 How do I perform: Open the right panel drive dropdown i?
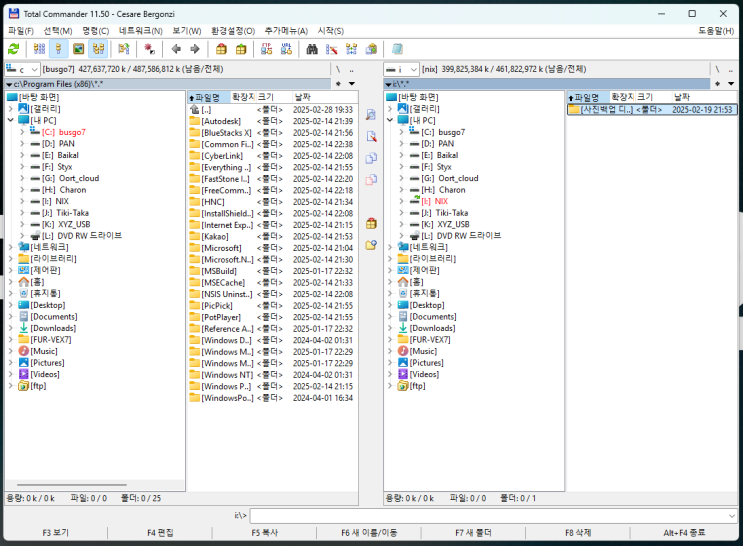[x=401, y=70]
